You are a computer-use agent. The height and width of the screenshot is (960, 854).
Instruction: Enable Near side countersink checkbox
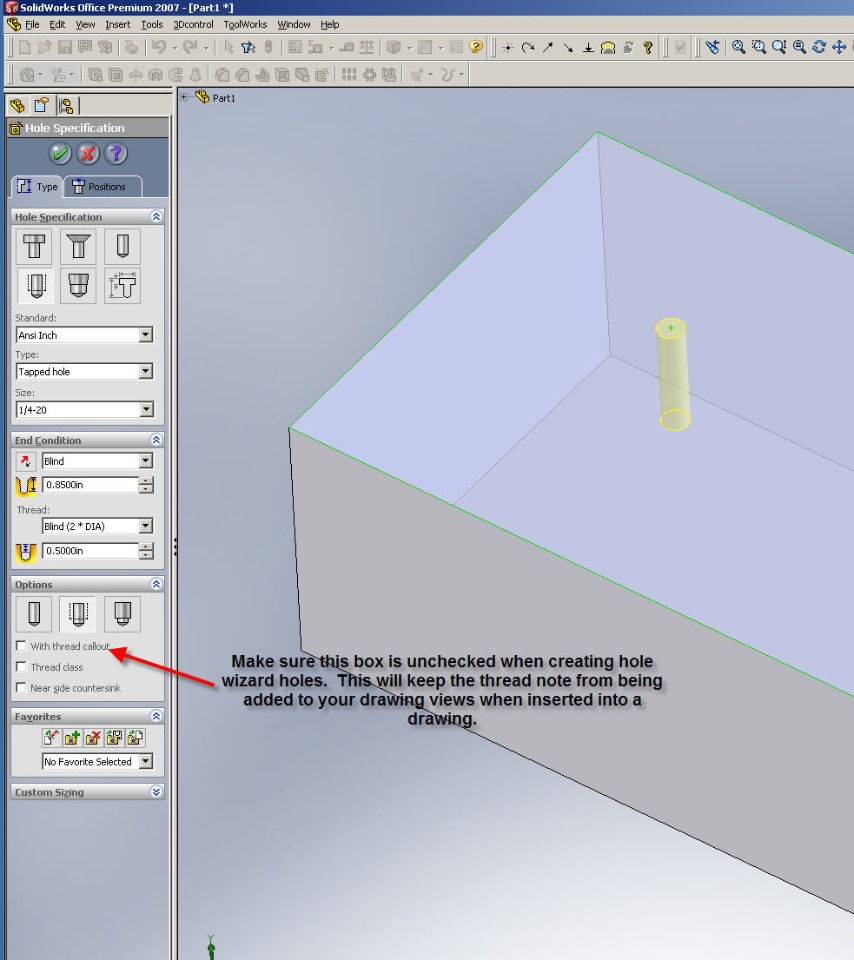coord(21,688)
